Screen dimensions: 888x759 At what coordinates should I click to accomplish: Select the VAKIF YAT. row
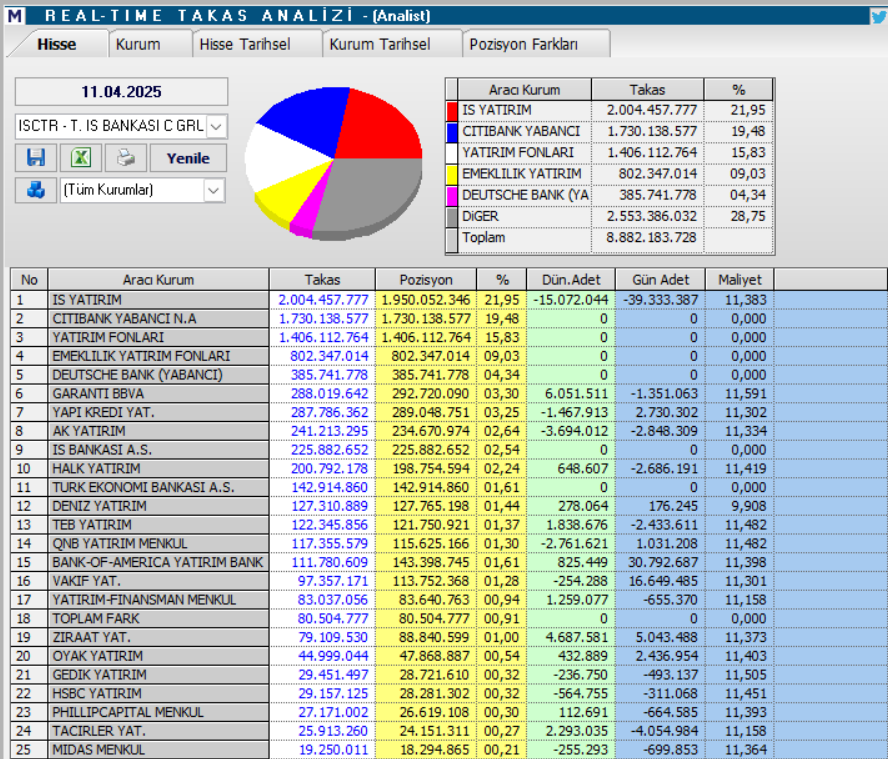(x=449, y=581)
